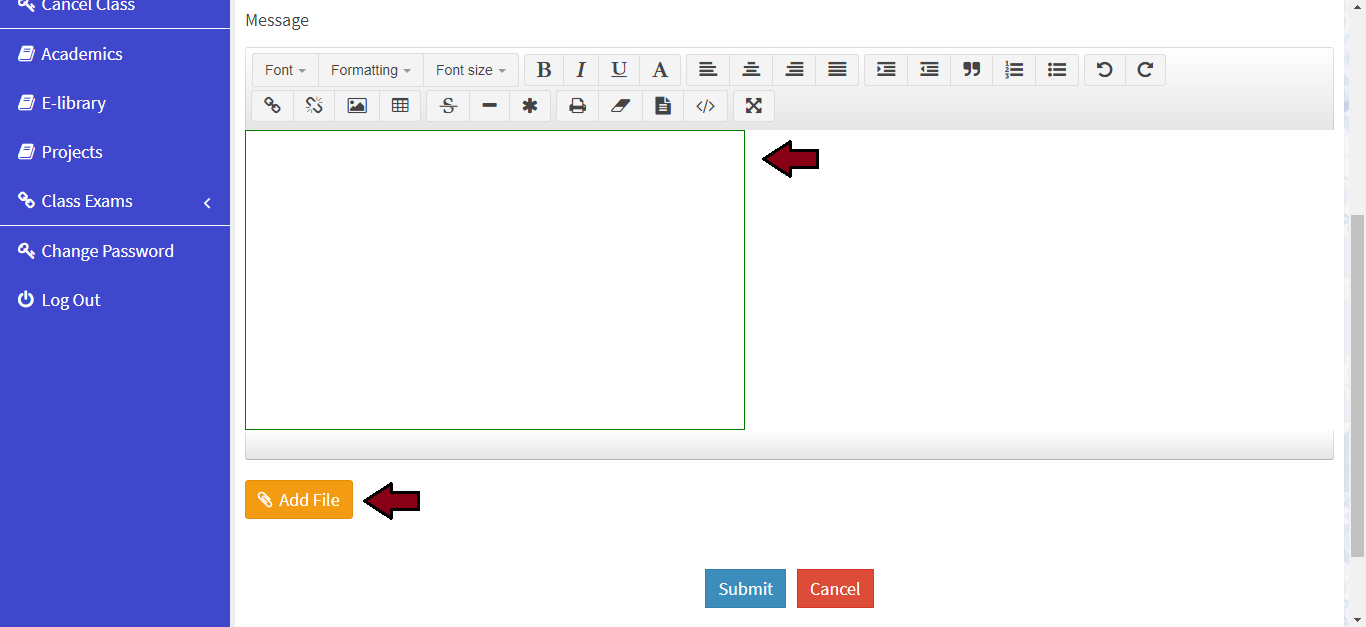The height and width of the screenshot is (627, 1366).
Task: Insert a hyperlink using link icon
Action: (272, 106)
